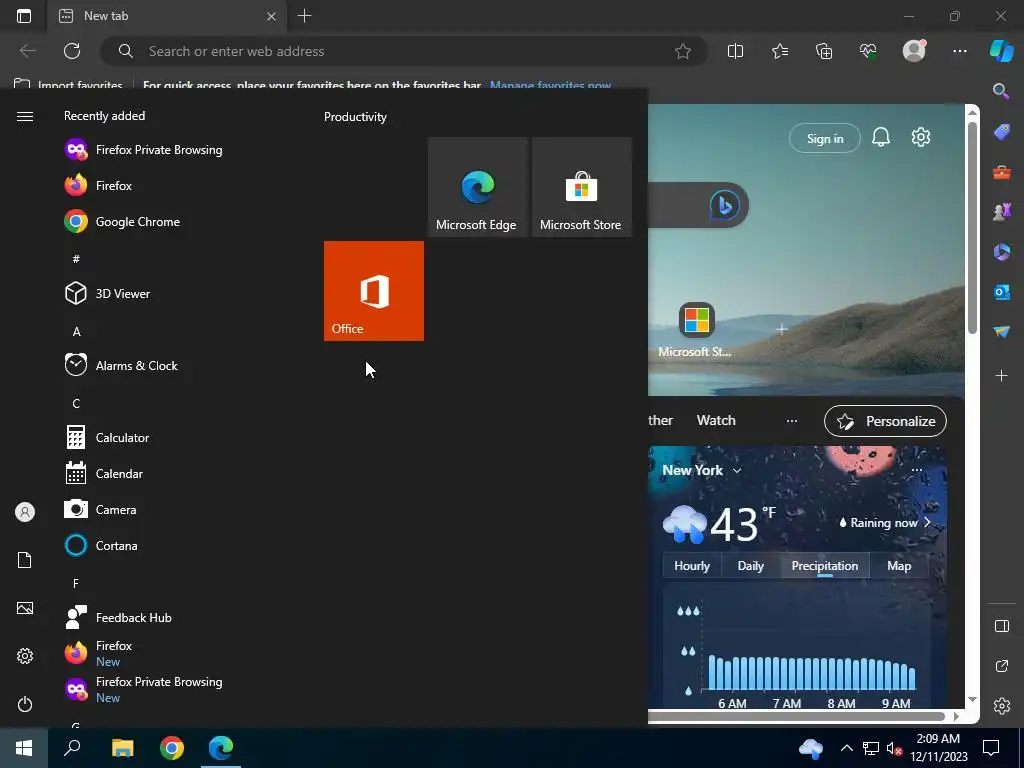Open the notification center icon
The width and height of the screenshot is (1024, 768).
[x=991, y=748]
